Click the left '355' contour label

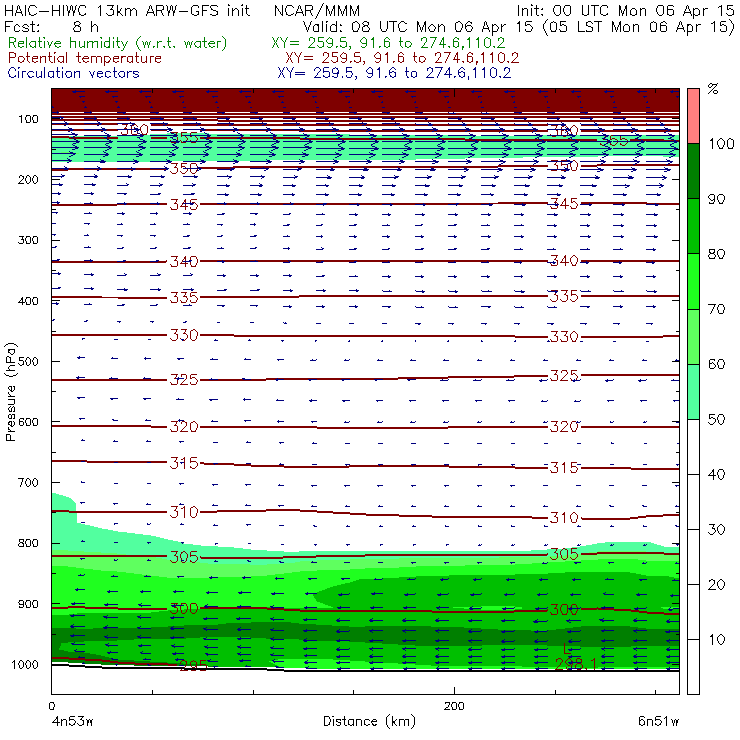pyautogui.click(x=184, y=138)
